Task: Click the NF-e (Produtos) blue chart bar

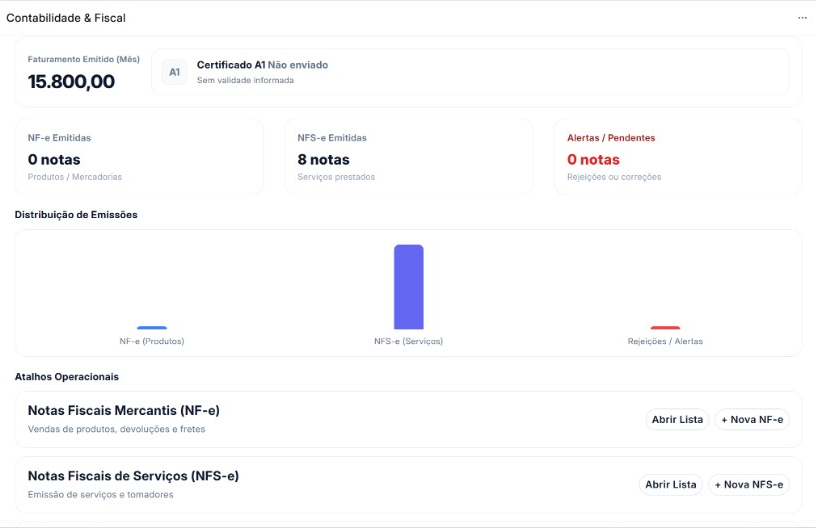Action: 152,328
